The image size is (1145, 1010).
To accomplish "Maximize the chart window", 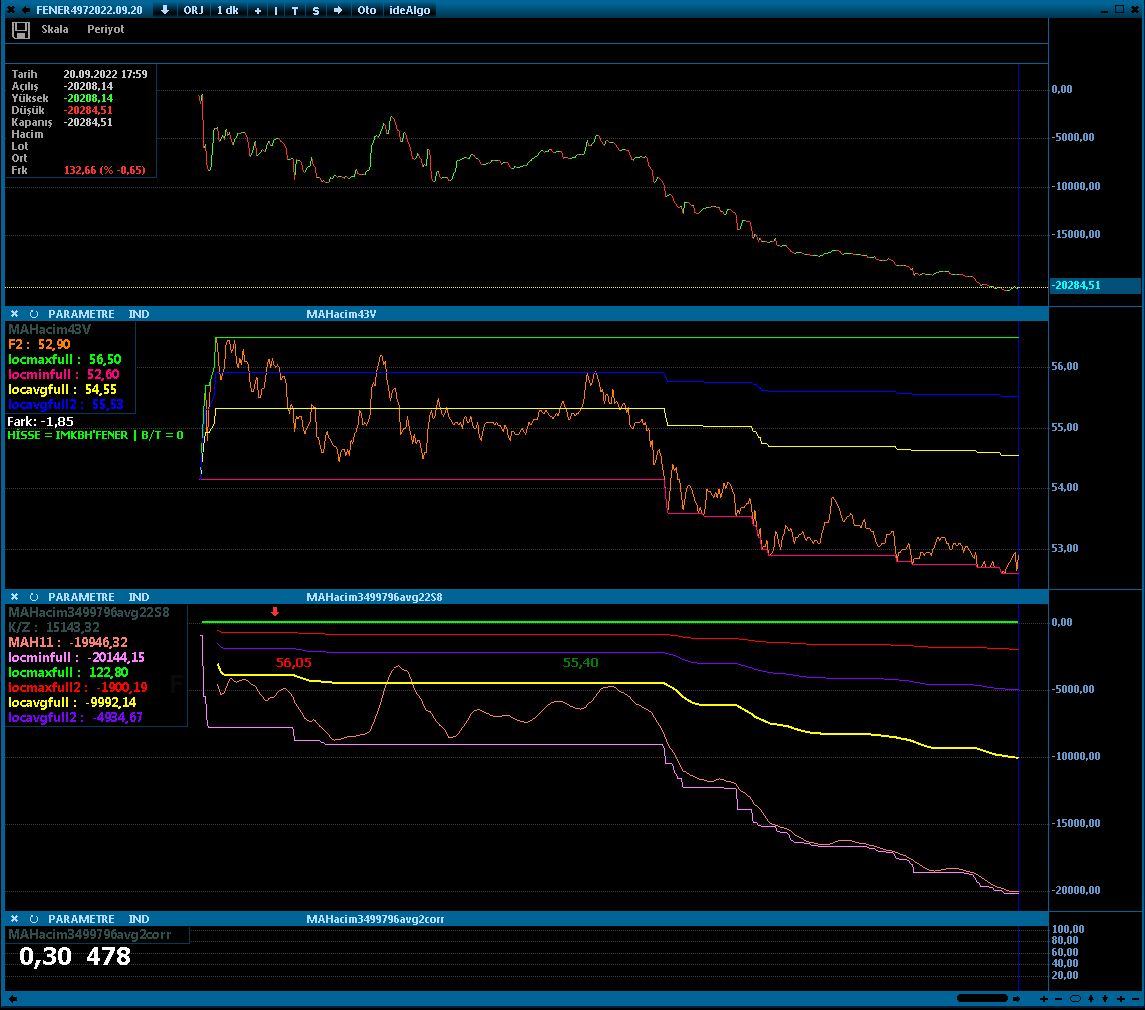I will 1119,9.
